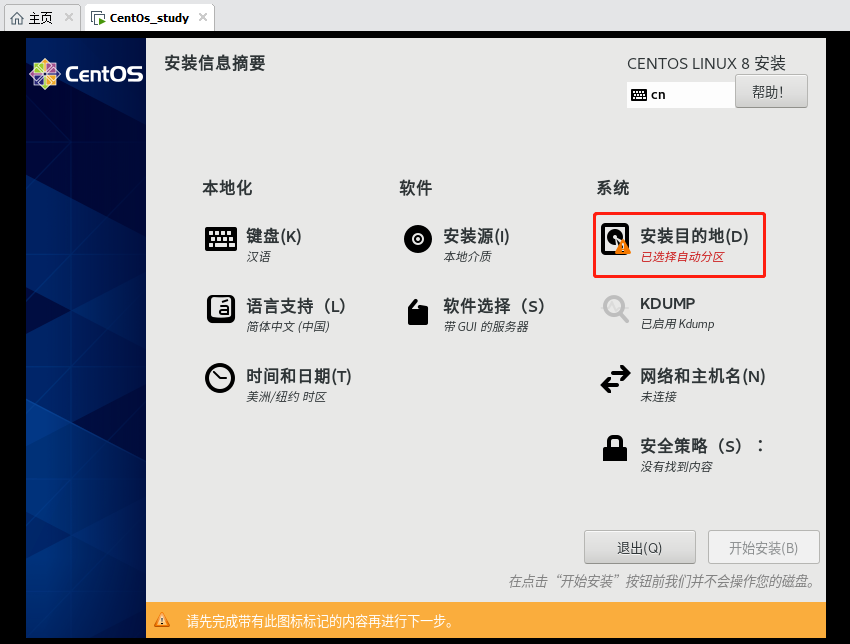Open 语言支持 via its language icon

(x=220, y=309)
